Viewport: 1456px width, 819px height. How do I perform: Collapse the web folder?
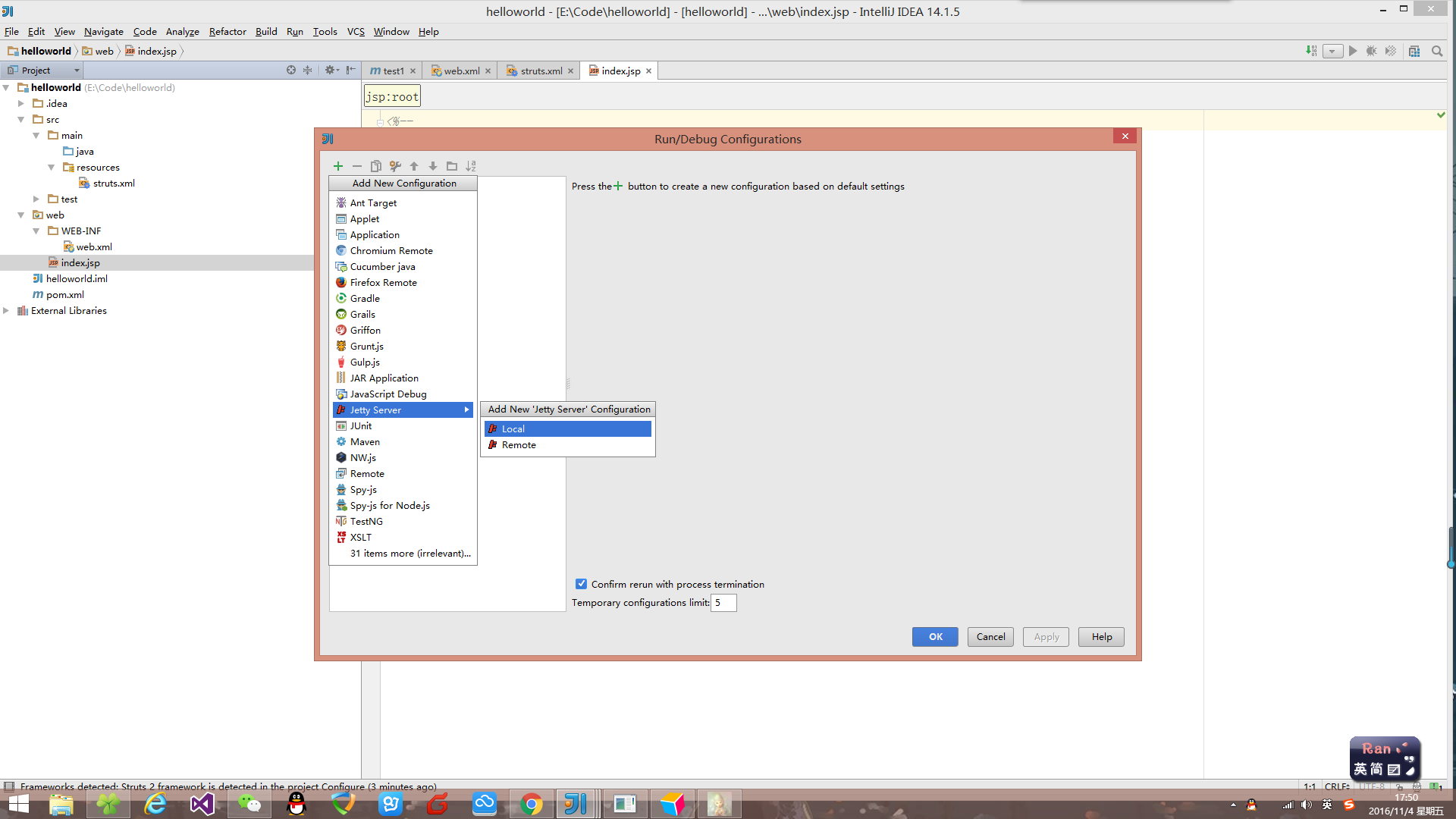point(21,215)
